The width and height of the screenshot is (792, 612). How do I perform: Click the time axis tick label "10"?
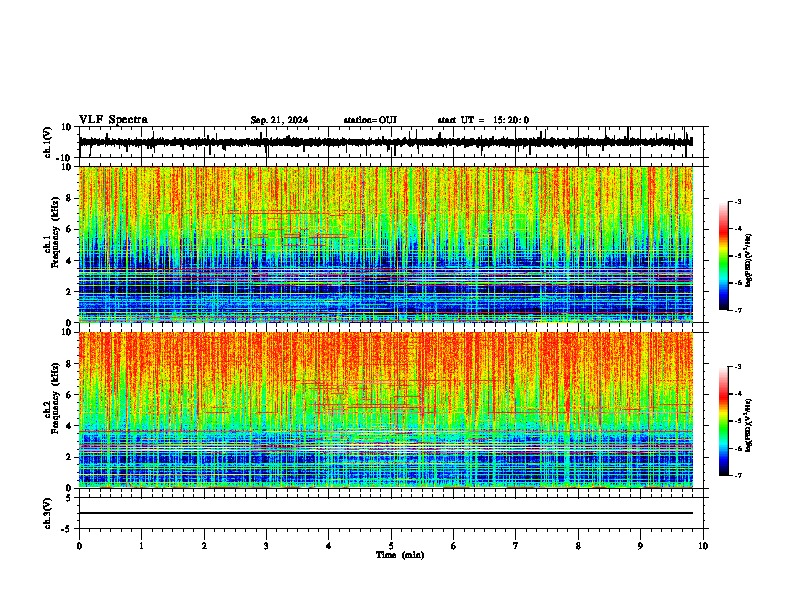(x=703, y=546)
